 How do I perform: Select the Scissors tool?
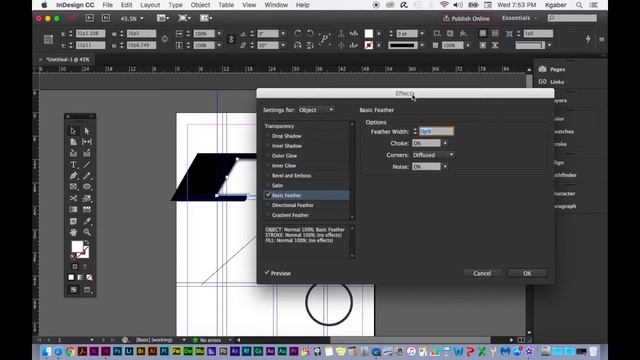coord(73,198)
